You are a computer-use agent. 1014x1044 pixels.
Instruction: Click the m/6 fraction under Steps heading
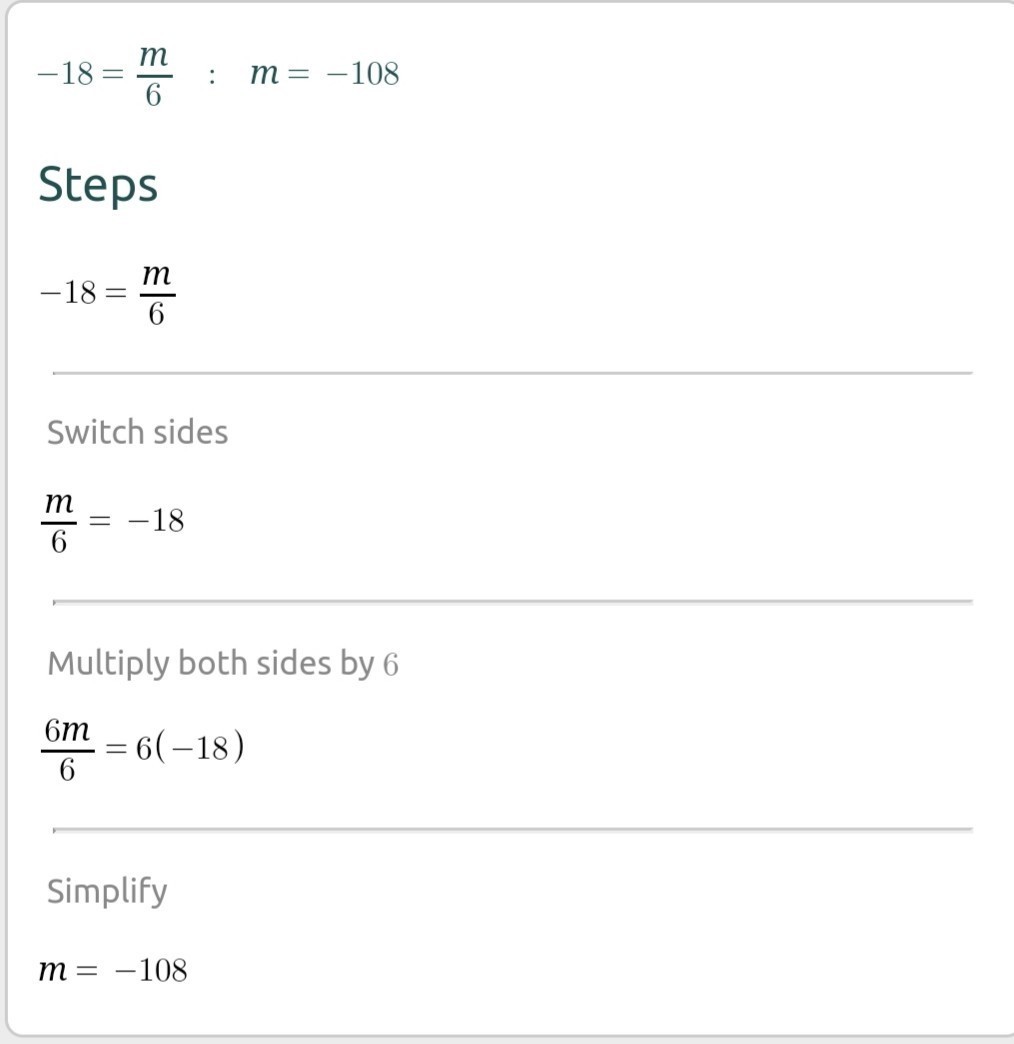(x=158, y=294)
